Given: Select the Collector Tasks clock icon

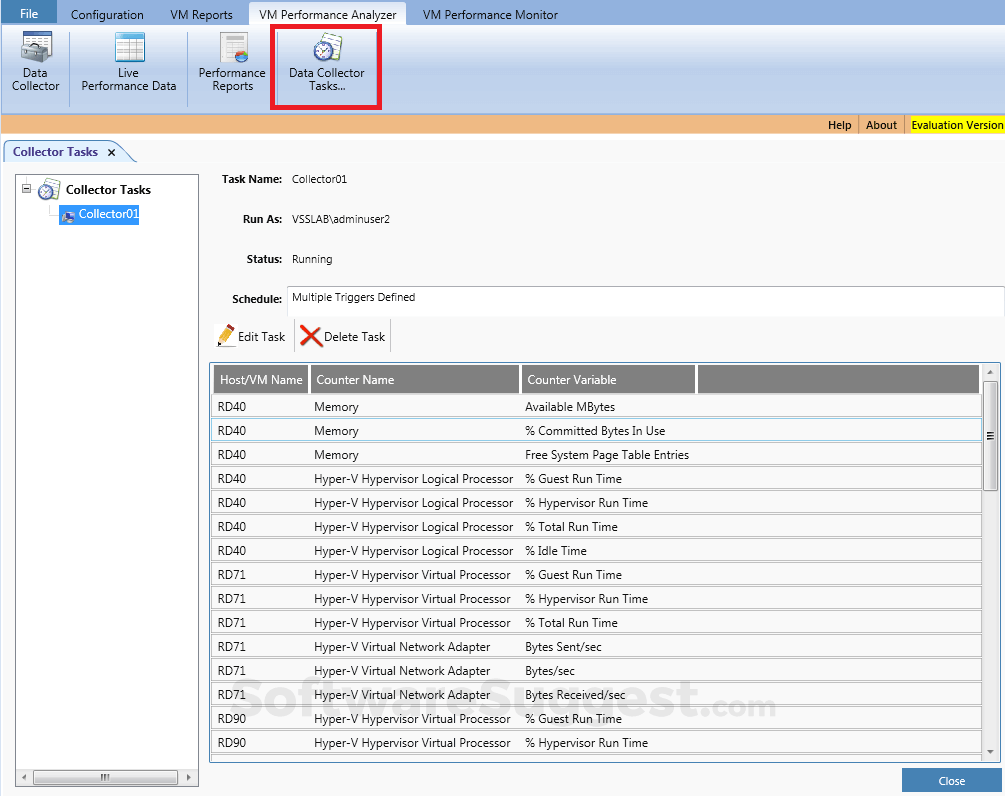Looking at the screenshot, I should [x=50, y=189].
